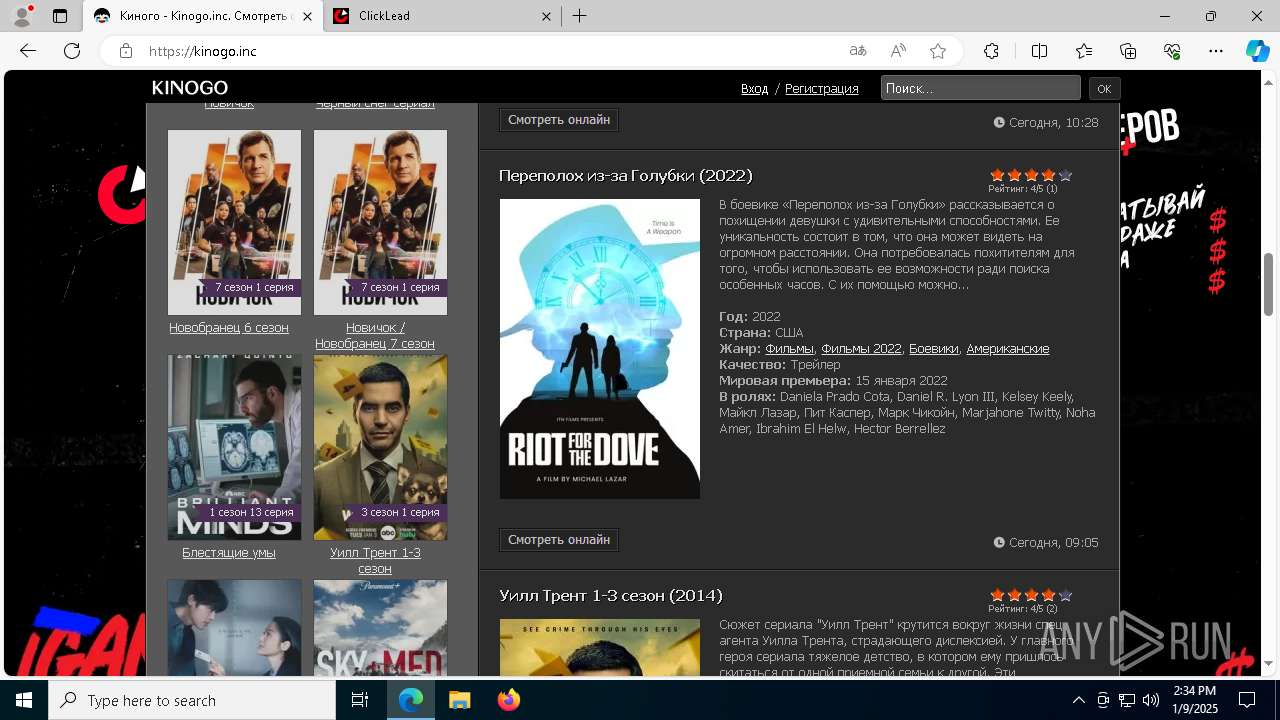This screenshot has width=1280, height=720.
Task: Open browser Collections
Action: (x=1128, y=51)
